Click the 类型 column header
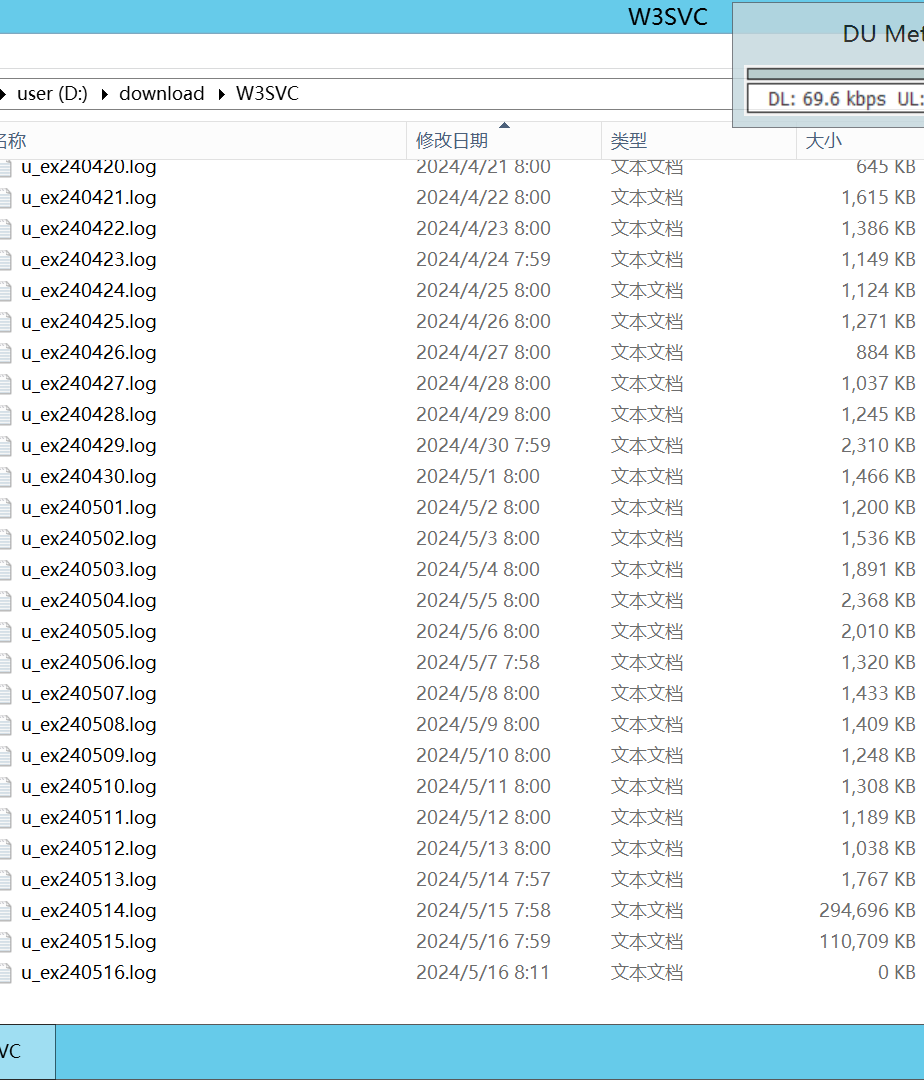924x1080 pixels. pos(629,141)
